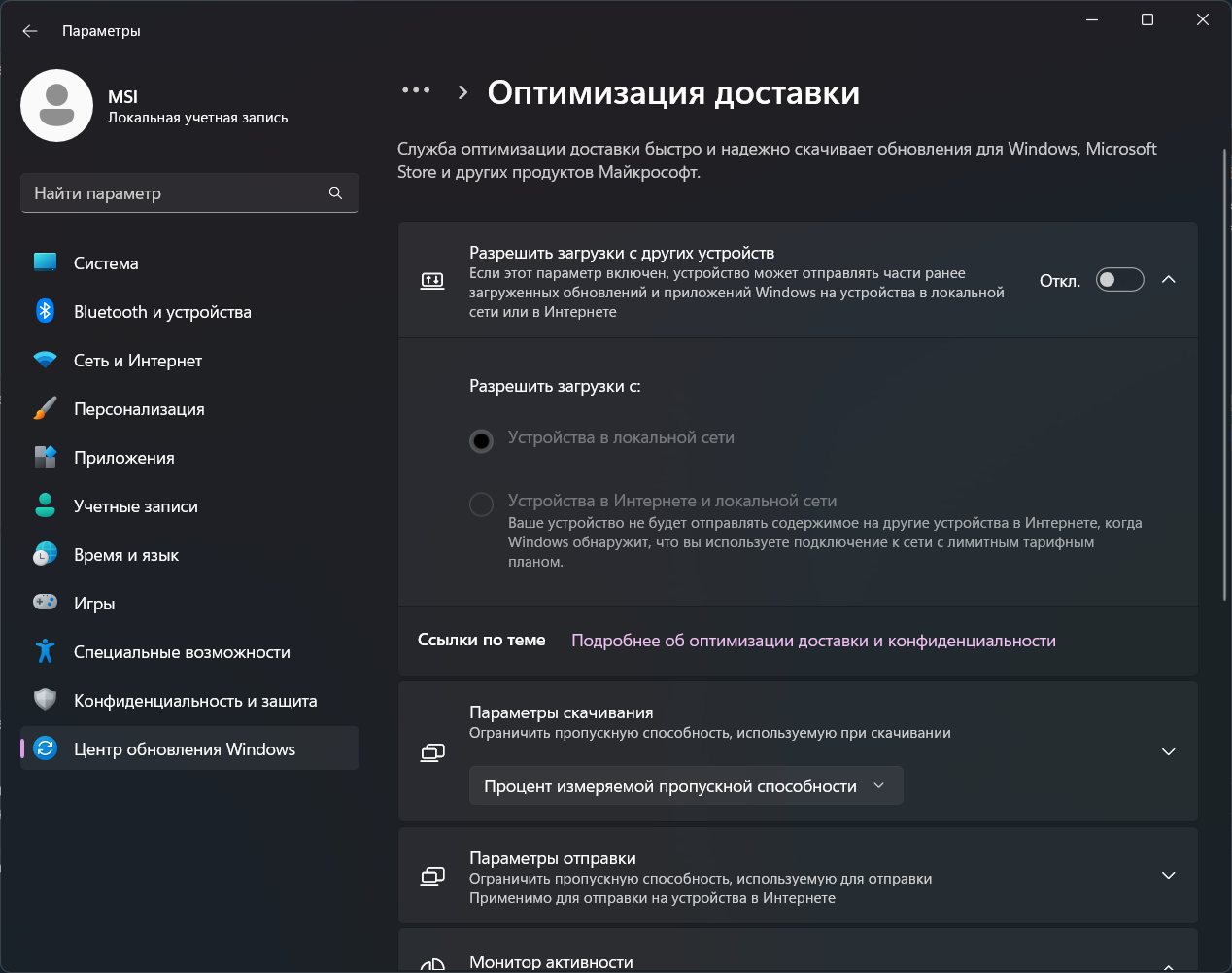
Task: Click the Игры gamepad icon
Action: (45, 603)
